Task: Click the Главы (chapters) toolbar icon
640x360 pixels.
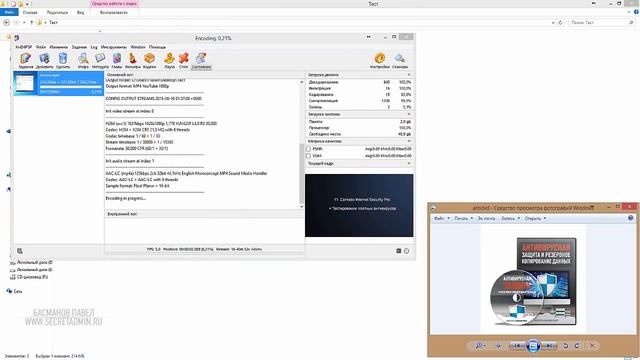Action: 117,60
